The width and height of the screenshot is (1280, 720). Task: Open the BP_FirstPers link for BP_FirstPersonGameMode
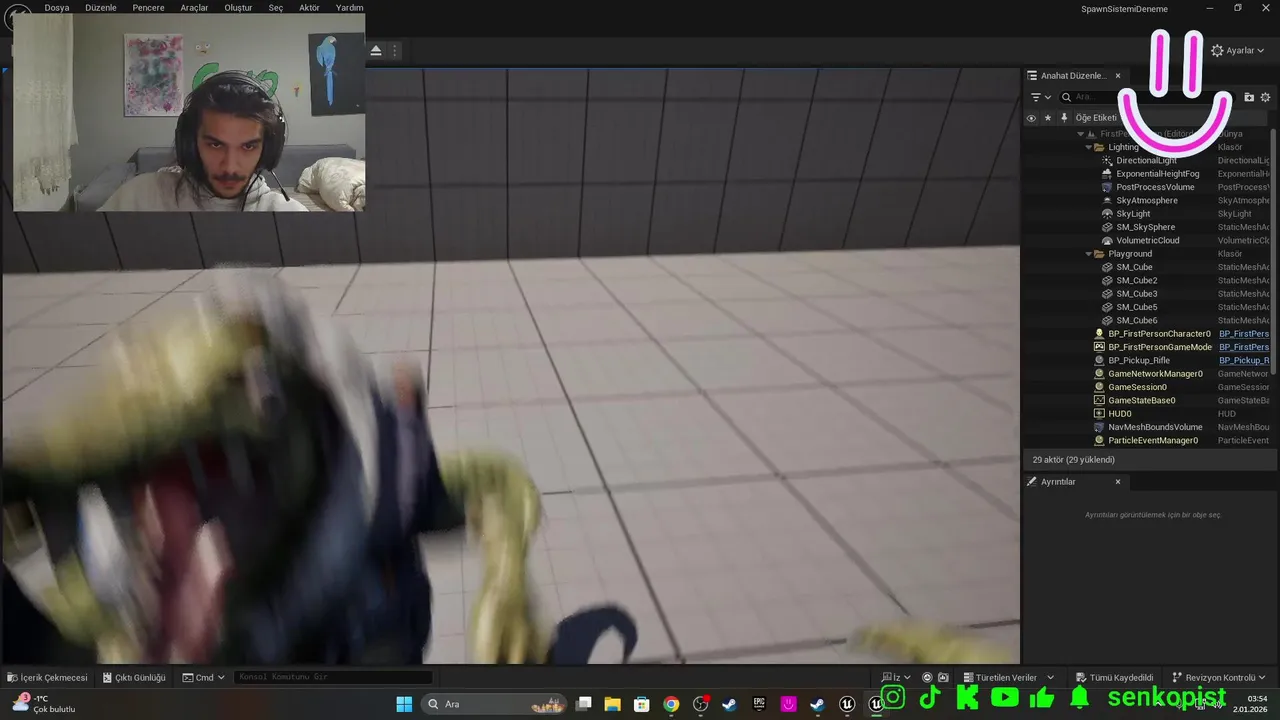click(1243, 347)
